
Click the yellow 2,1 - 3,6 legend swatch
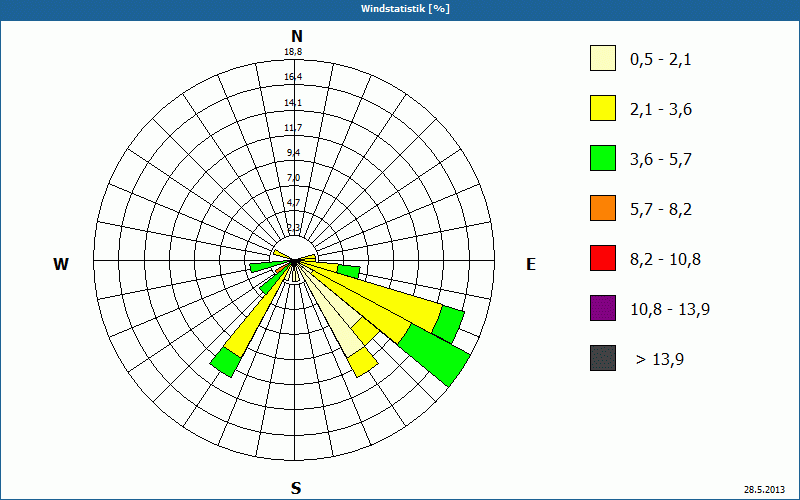point(603,108)
